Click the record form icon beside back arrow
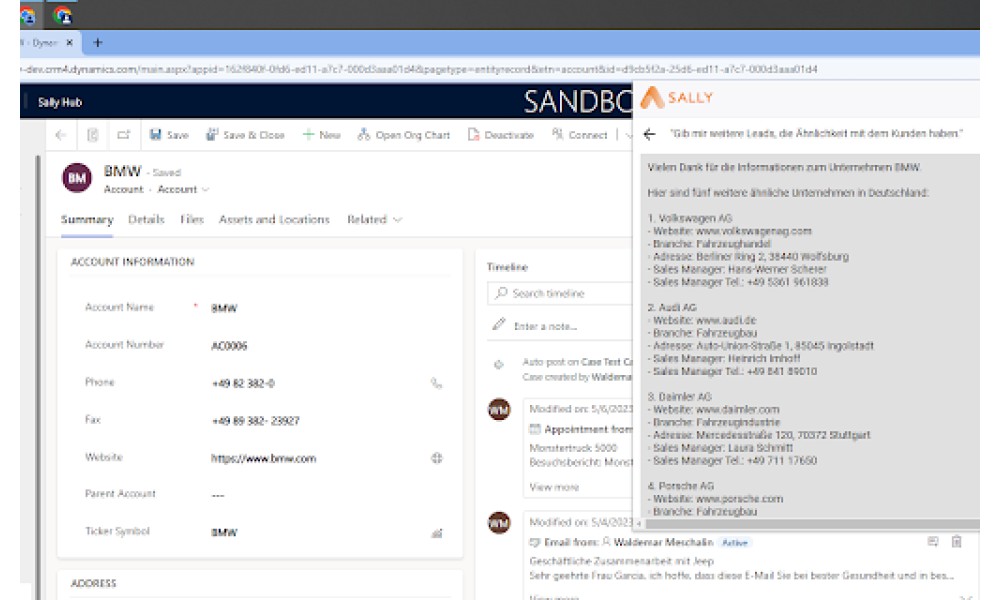The height and width of the screenshot is (600, 1000). 92,135
